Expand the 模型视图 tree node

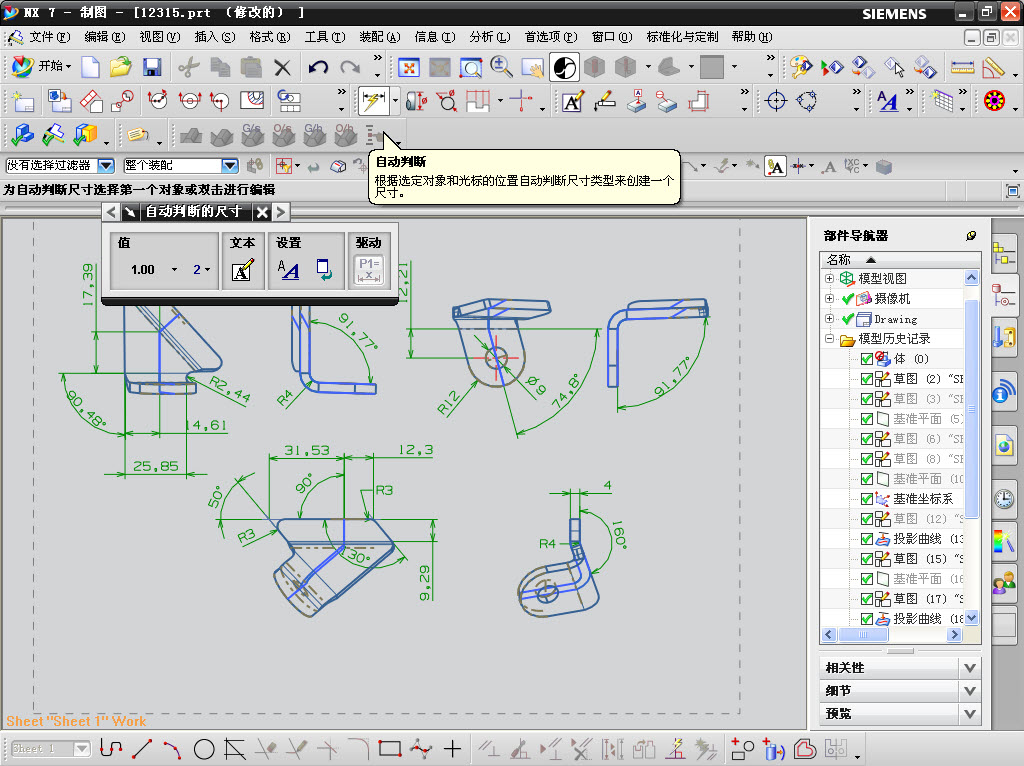829,278
